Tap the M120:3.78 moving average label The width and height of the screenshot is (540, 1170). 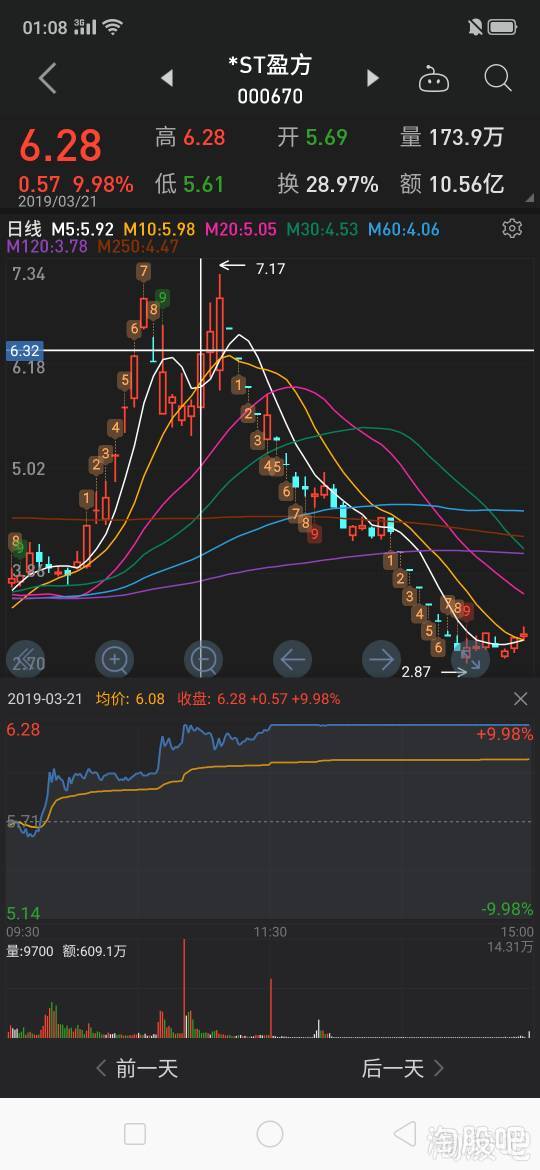(x=47, y=246)
